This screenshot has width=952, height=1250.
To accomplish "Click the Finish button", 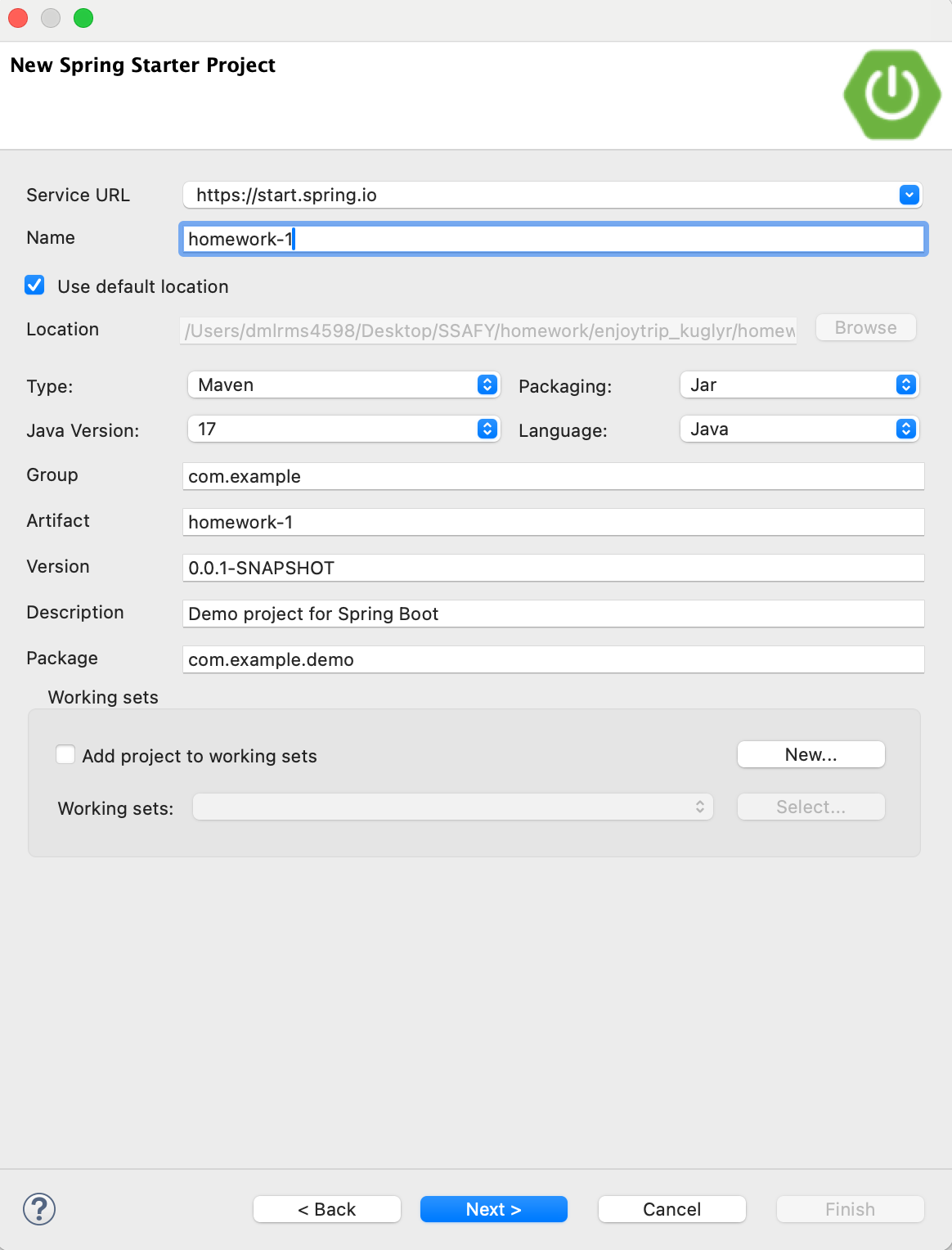I will (x=851, y=1209).
